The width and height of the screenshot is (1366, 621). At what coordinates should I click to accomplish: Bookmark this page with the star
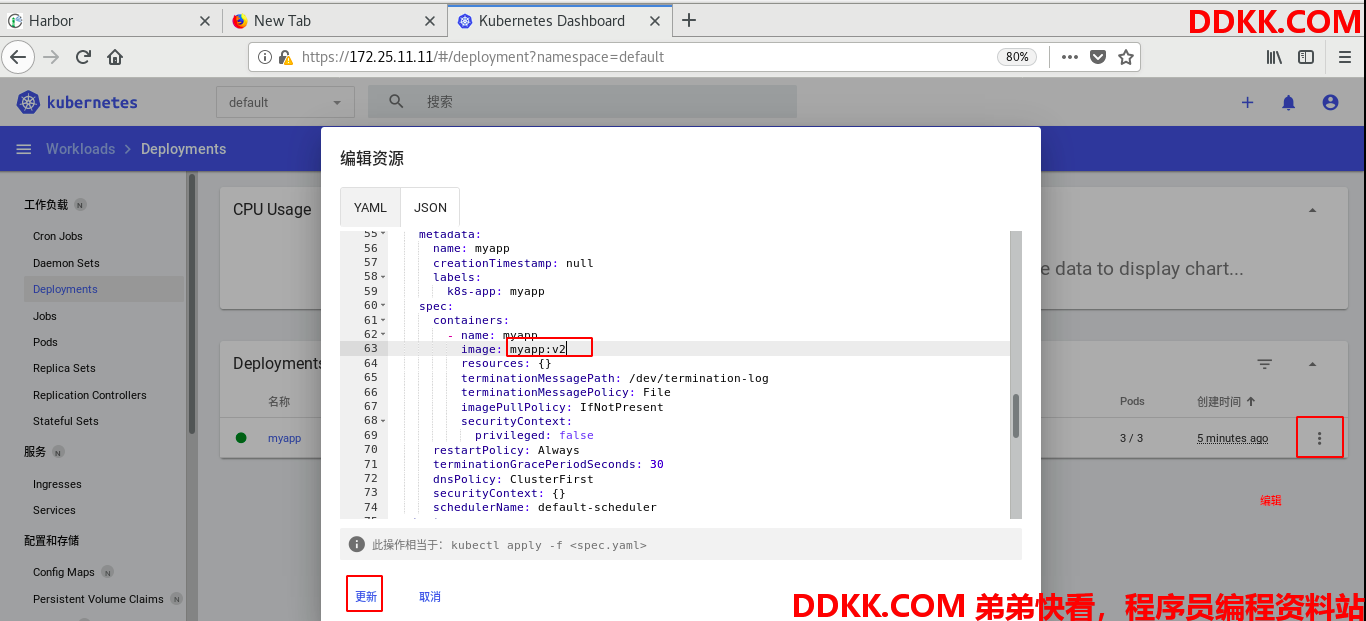(1126, 57)
